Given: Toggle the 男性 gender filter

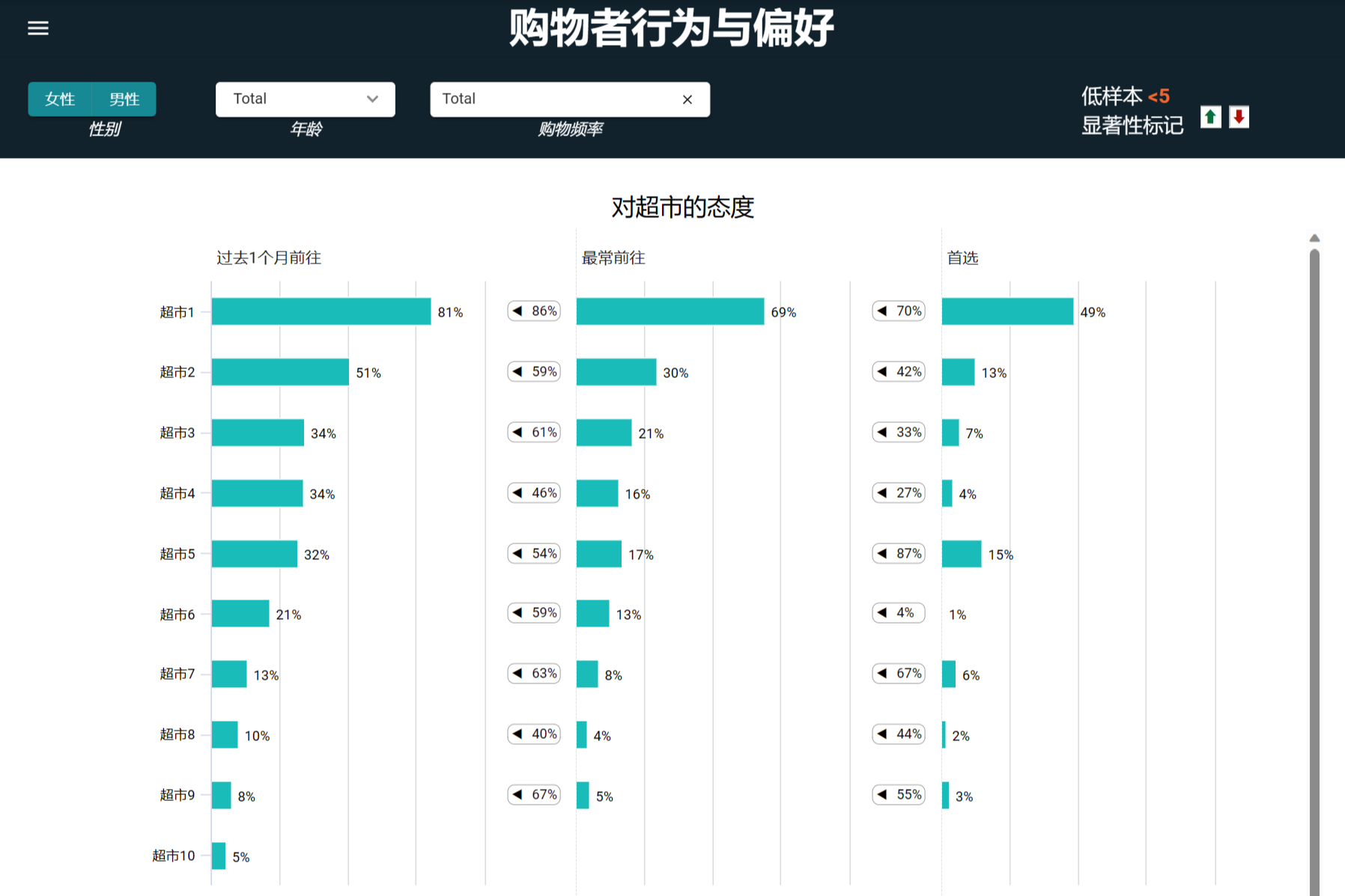Looking at the screenshot, I should click(x=124, y=100).
